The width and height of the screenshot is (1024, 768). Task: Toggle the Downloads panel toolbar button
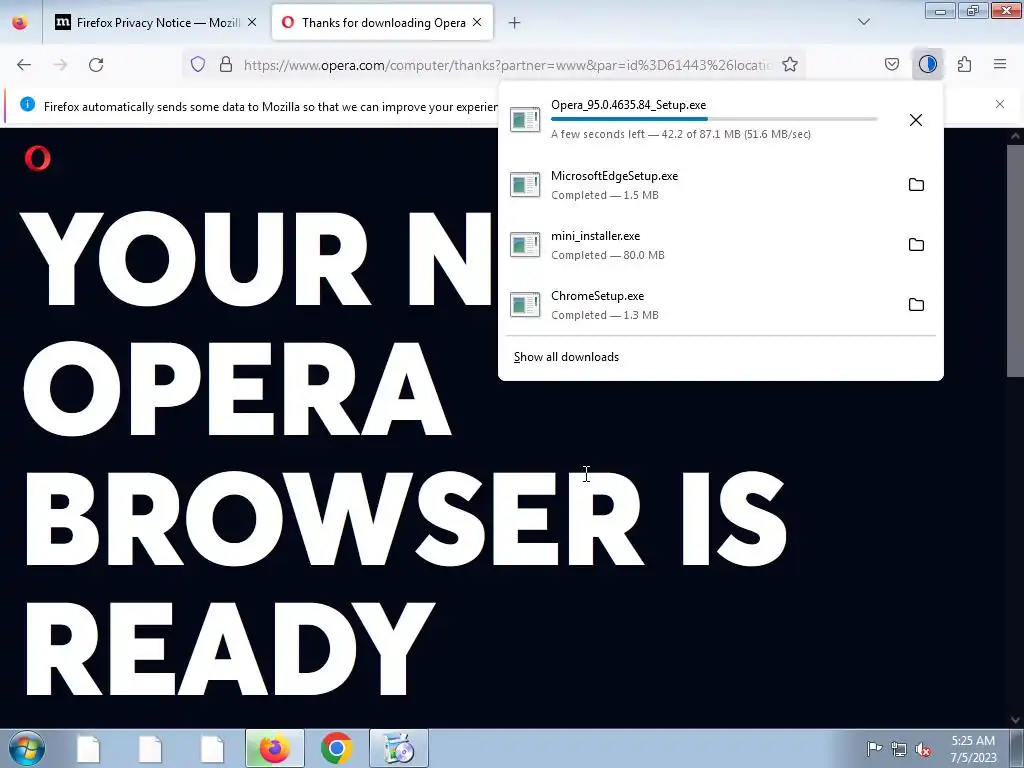(x=927, y=65)
